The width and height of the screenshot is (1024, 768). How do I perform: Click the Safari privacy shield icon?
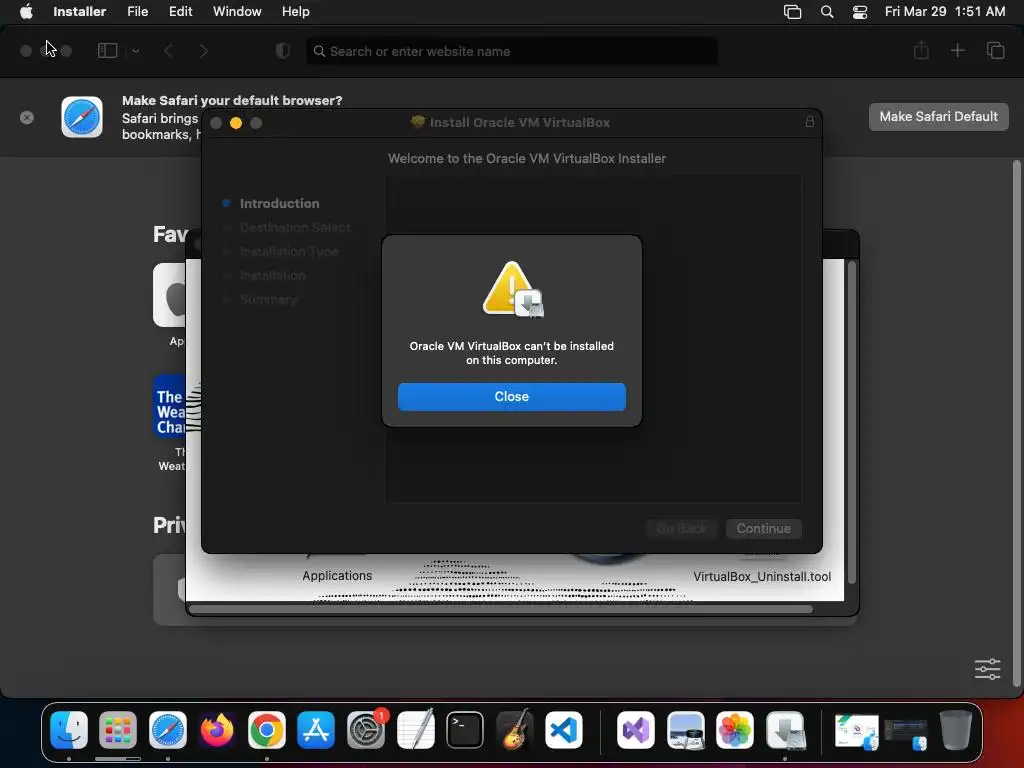283,51
